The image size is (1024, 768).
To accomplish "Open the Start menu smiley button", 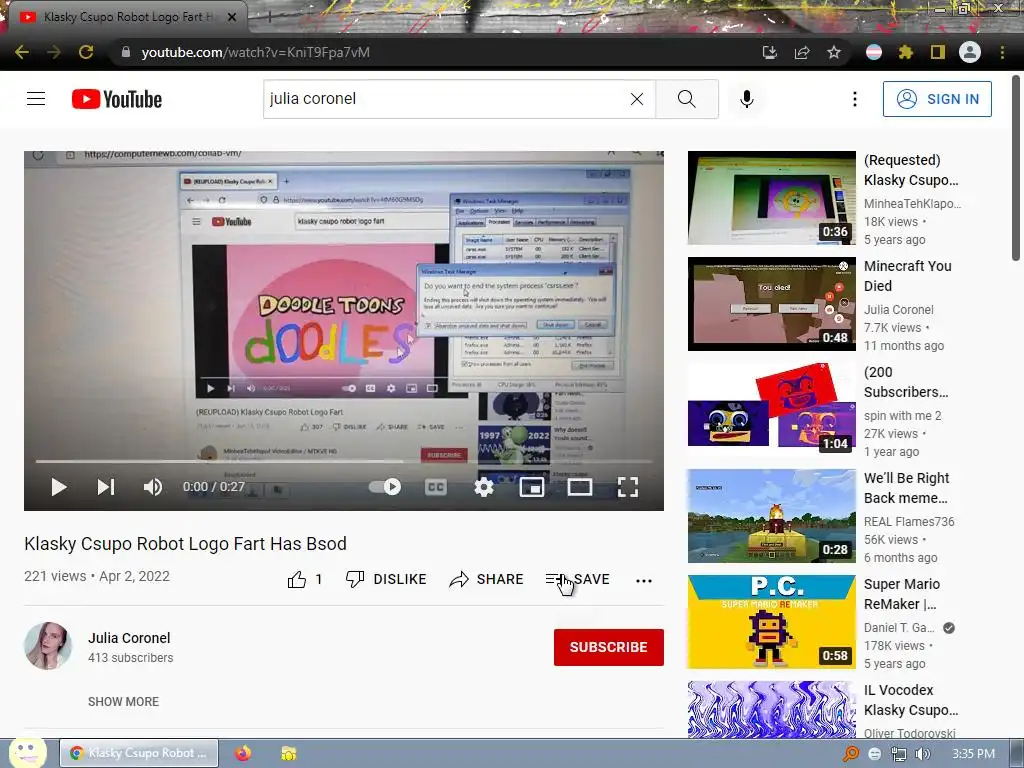I will [27, 753].
